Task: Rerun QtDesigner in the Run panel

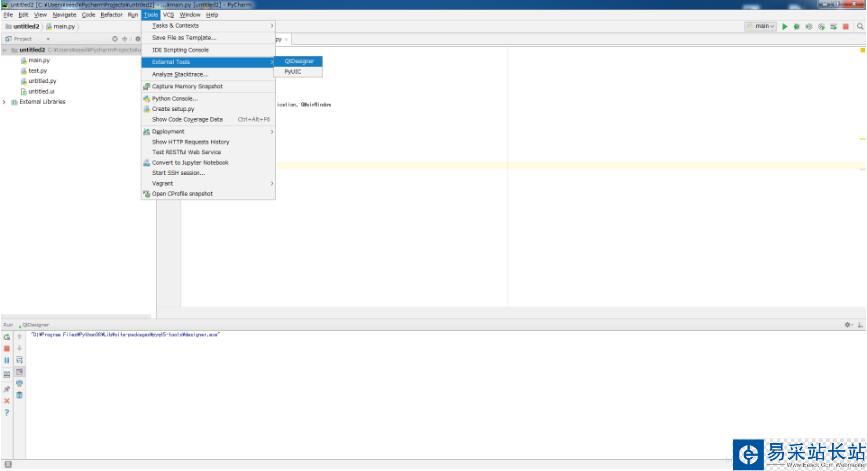Action: (7, 337)
